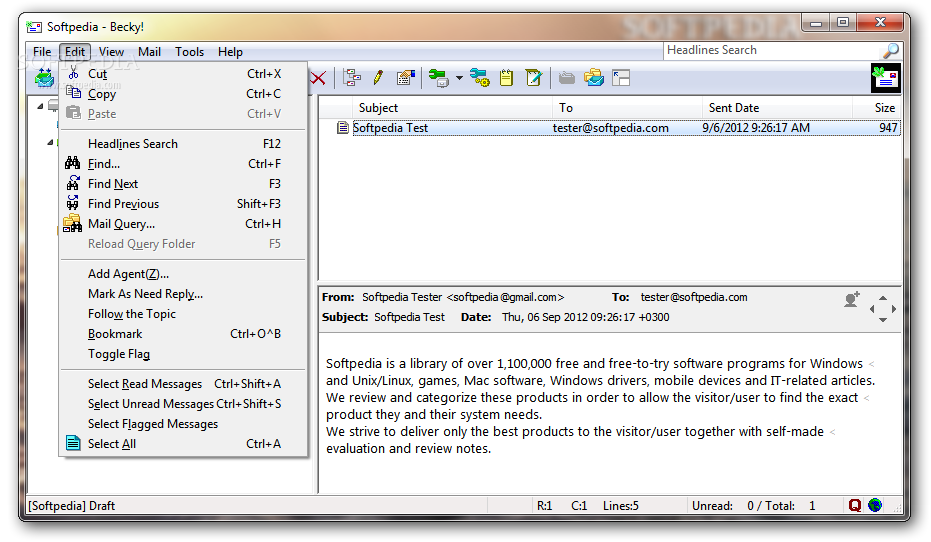
Task: Click the [Softpedia] Draft status bar text
Action: point(72,506)
